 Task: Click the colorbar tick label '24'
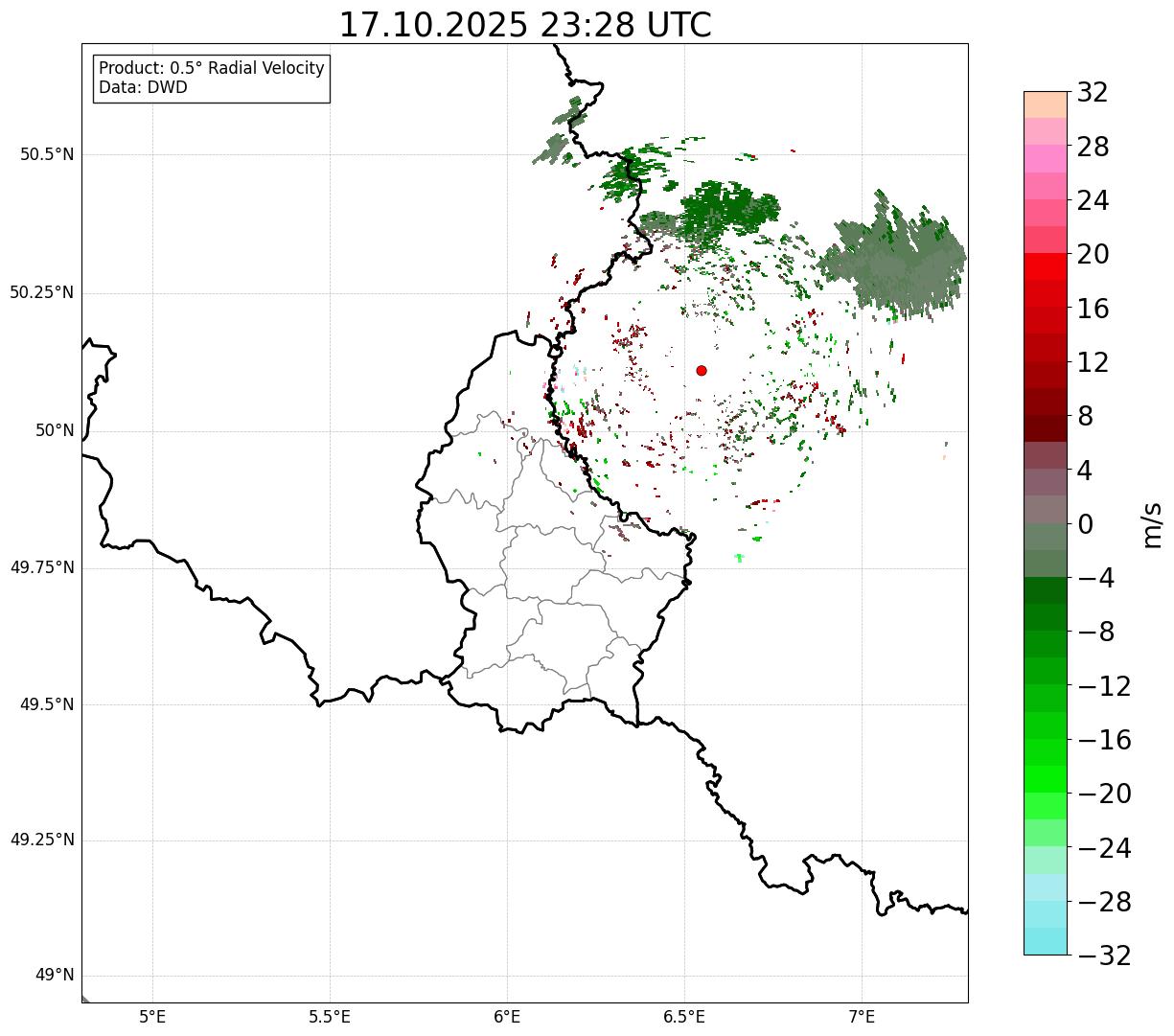(x=1093, y=200)
